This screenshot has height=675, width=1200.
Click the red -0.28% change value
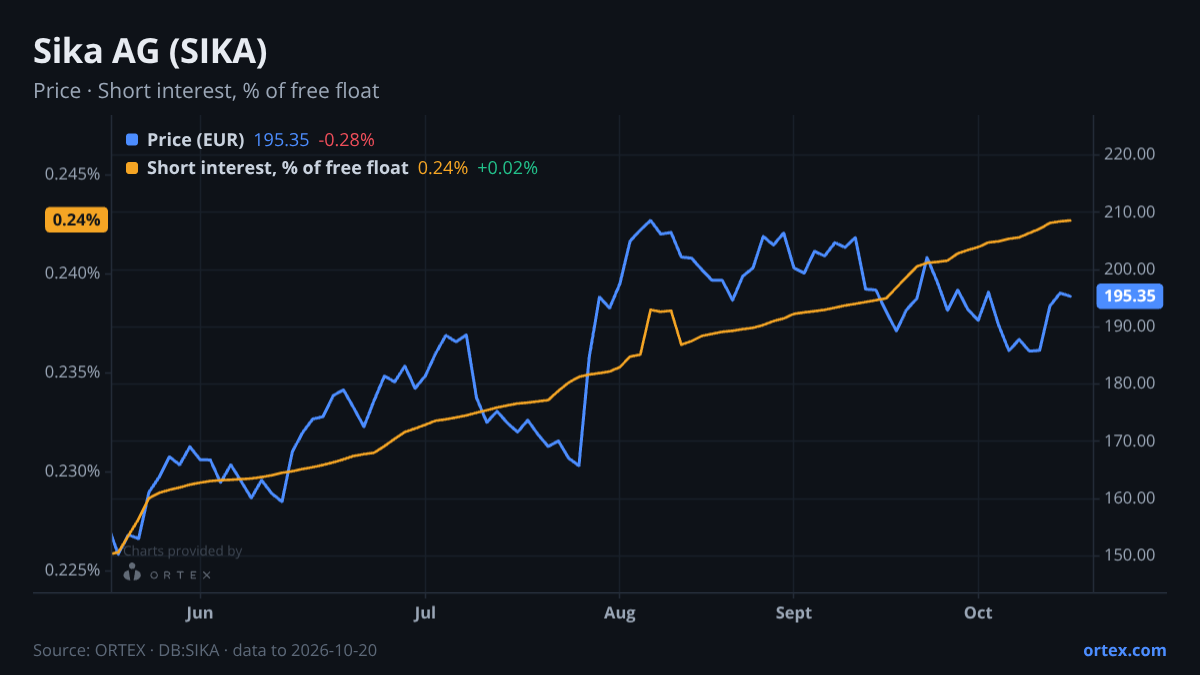click(x=346, y=140)
